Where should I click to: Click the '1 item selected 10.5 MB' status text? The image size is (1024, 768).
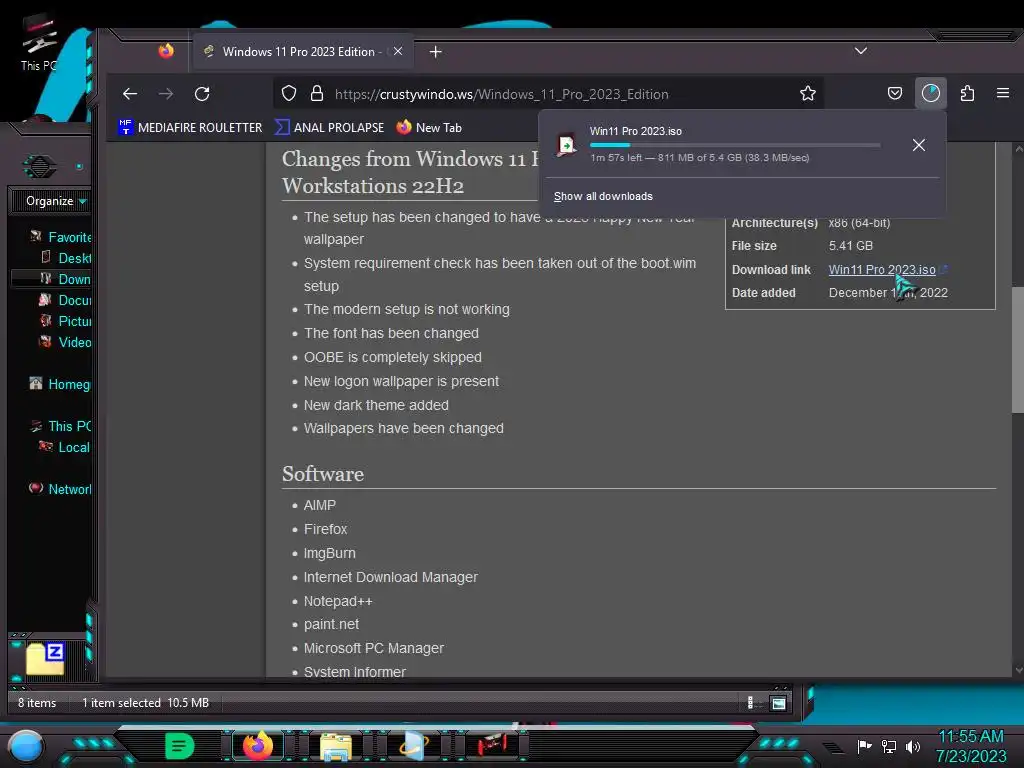coord(146,703)
